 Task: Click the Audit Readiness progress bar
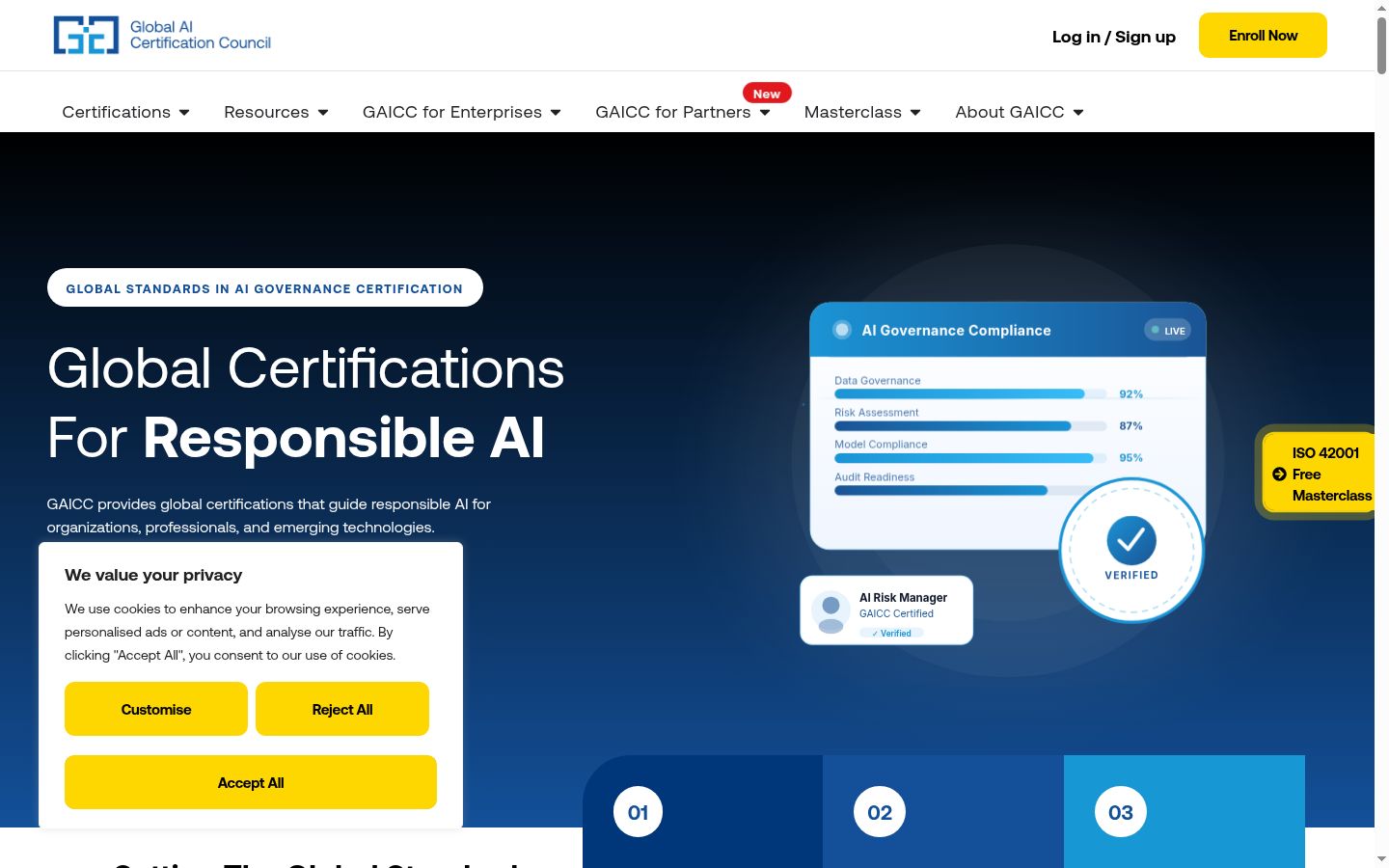point(955,490)
